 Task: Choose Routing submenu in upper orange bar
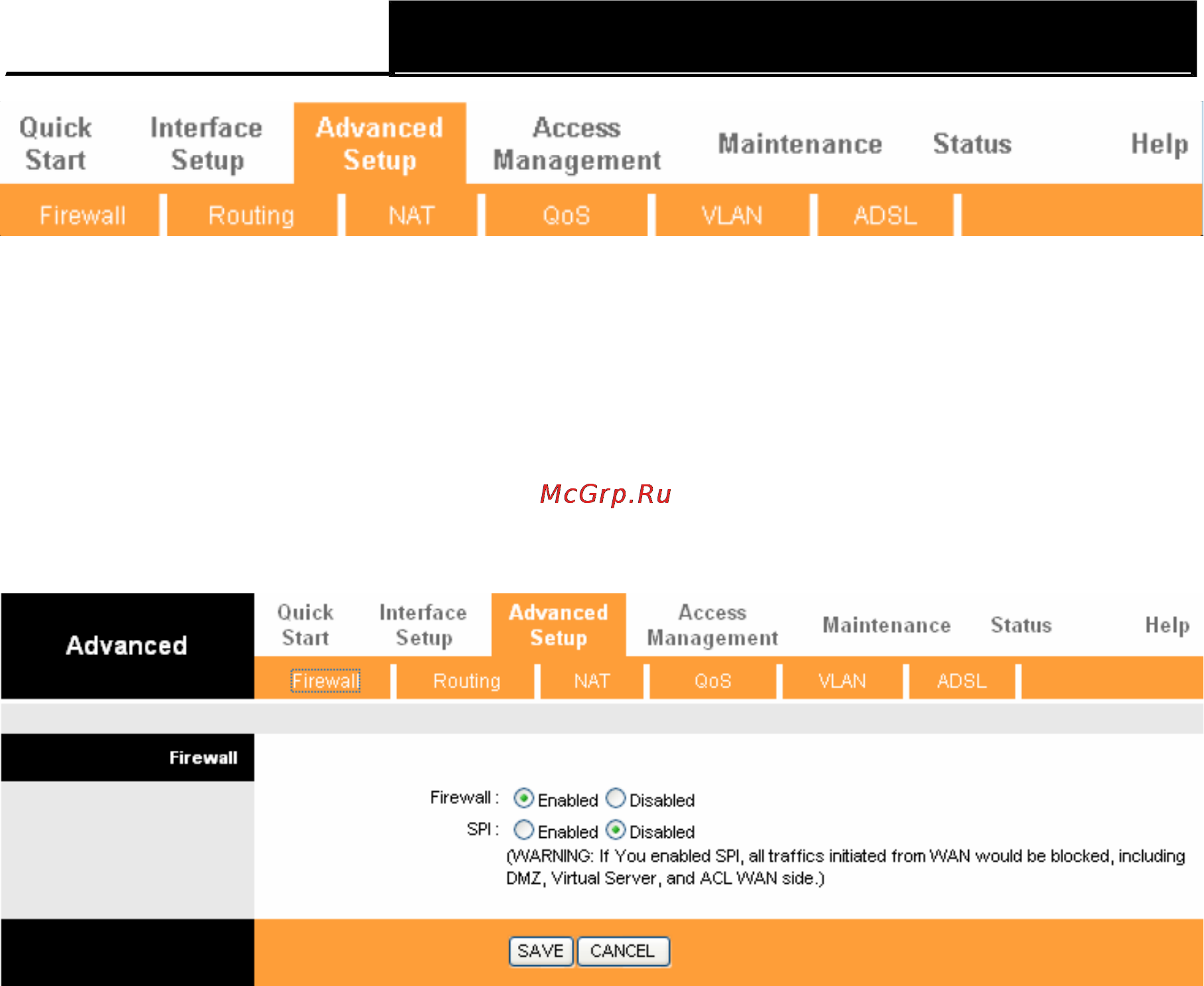251,215
